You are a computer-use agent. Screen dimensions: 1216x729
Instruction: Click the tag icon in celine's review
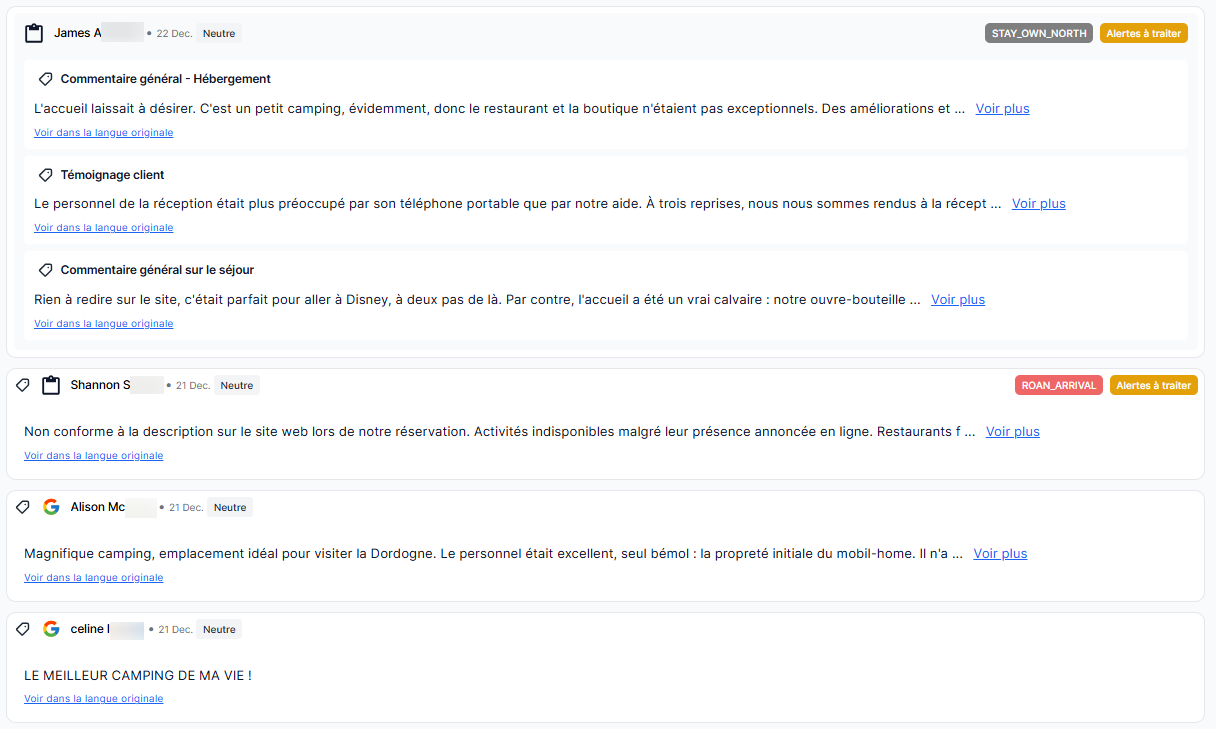pyautogui.click(x=23, y=629)
